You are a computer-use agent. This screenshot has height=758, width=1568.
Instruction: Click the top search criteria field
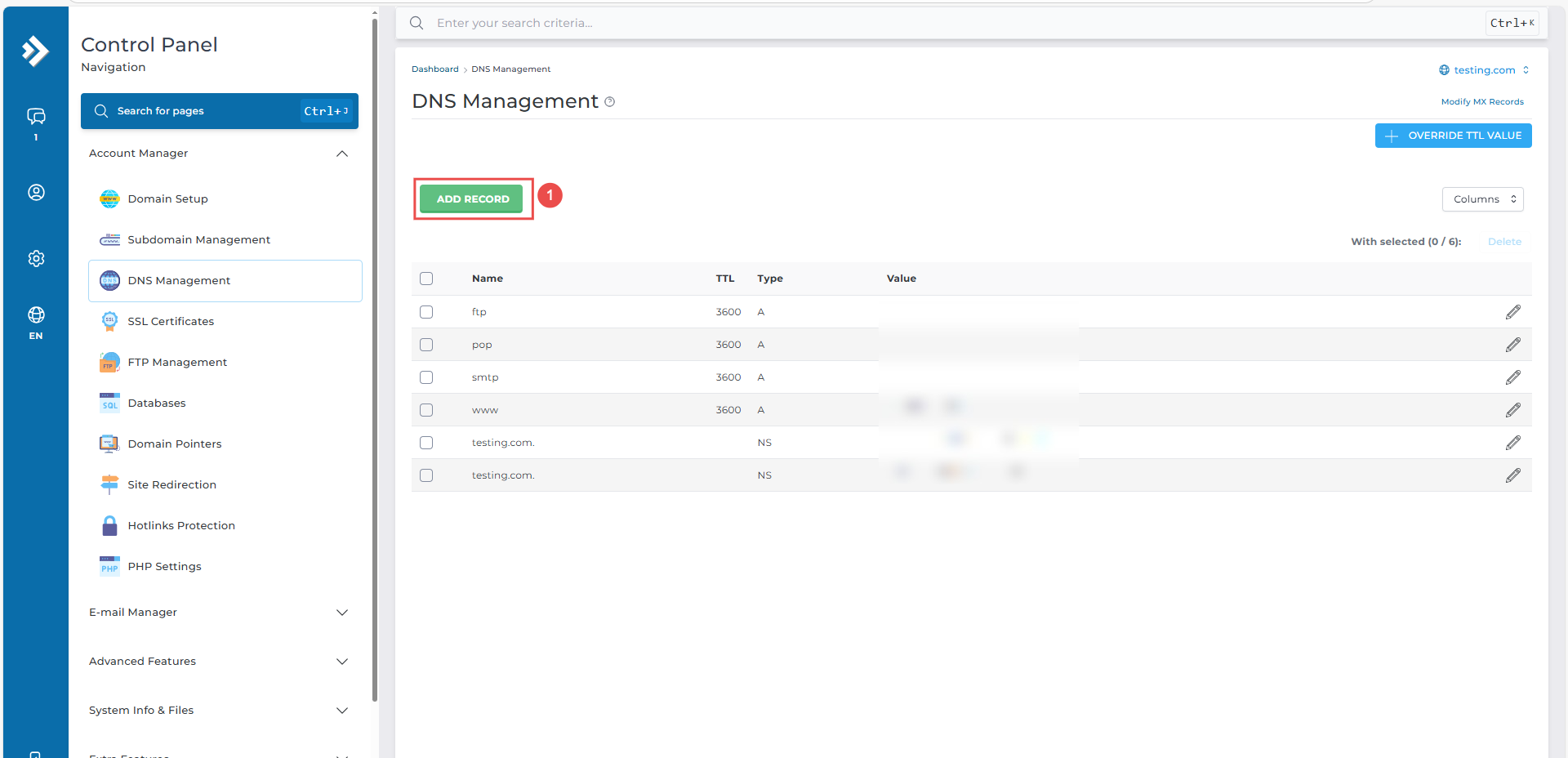tap(939, 23)
